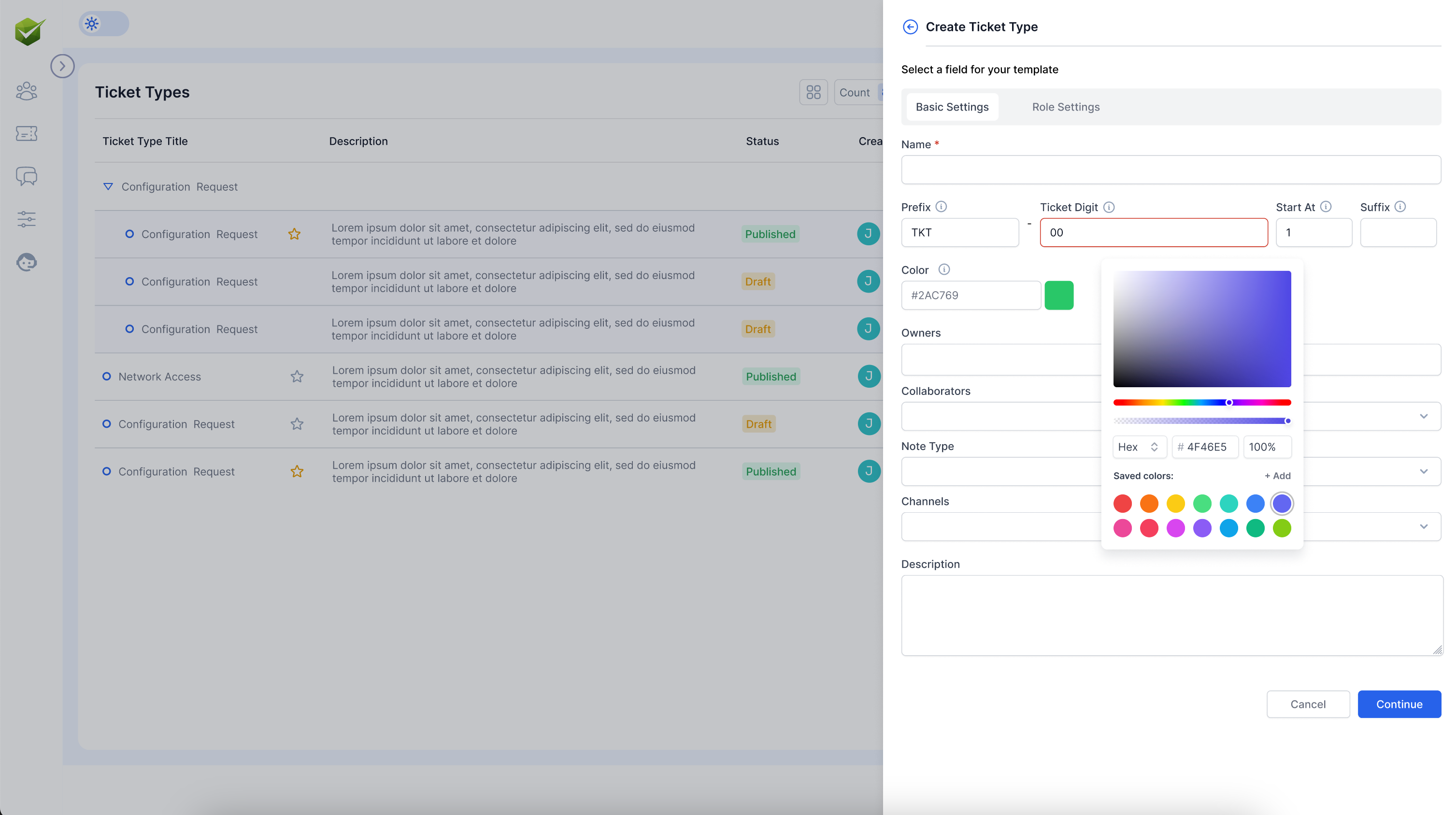This screenshot has height=815, width=1456.
Task: Favorite the Network Access star
Action: (x=297, y=376)
